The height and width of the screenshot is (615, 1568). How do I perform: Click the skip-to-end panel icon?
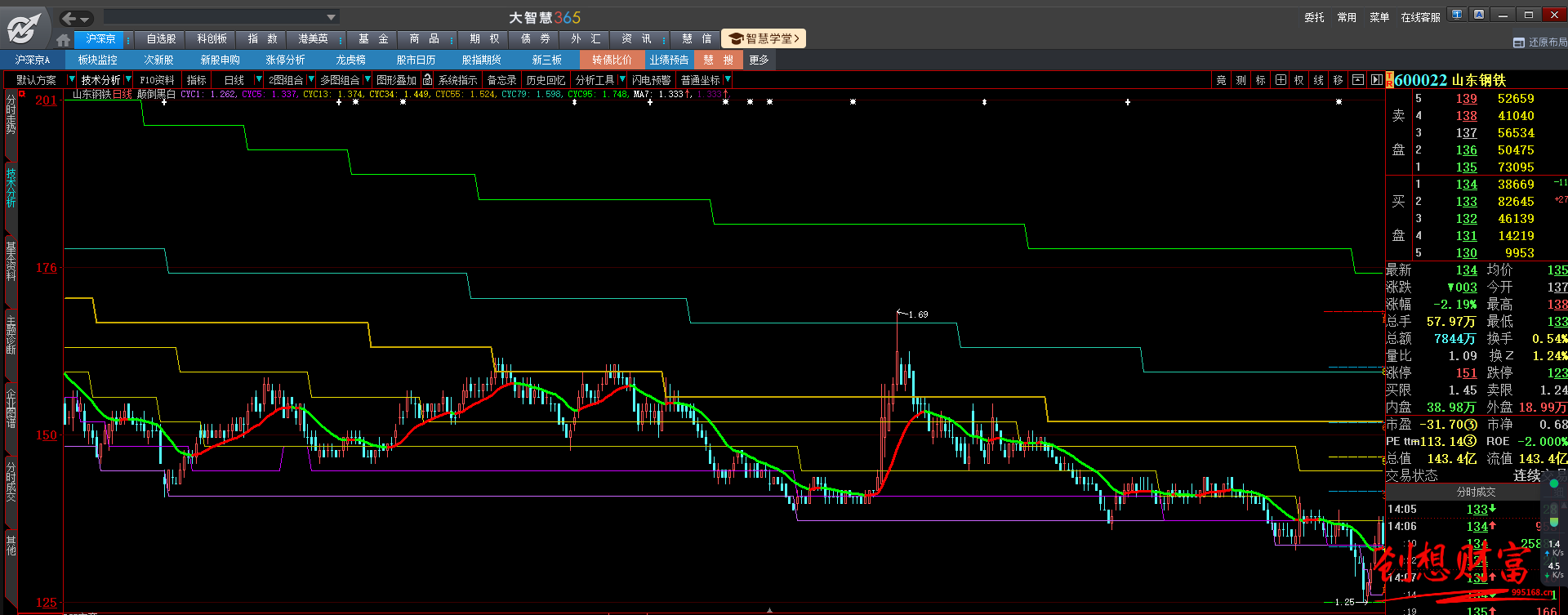pos(1376,80)
